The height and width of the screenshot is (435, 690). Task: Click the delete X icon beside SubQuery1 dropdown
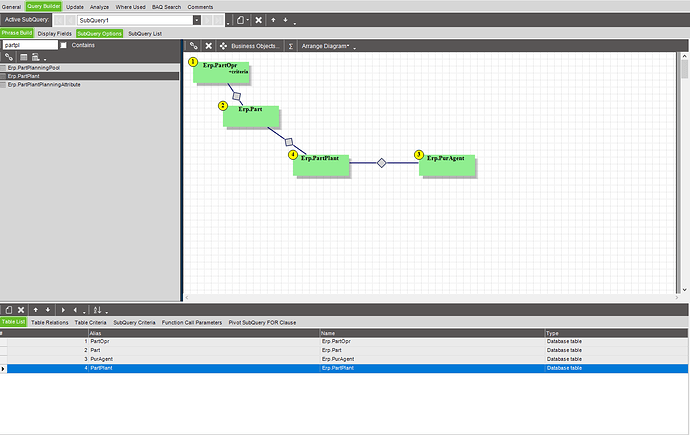point(259,20)
